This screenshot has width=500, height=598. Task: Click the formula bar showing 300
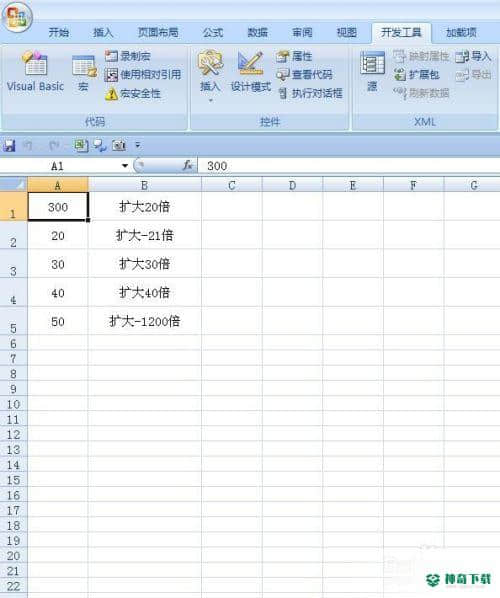pyautogui.click(x=349, y=166)
